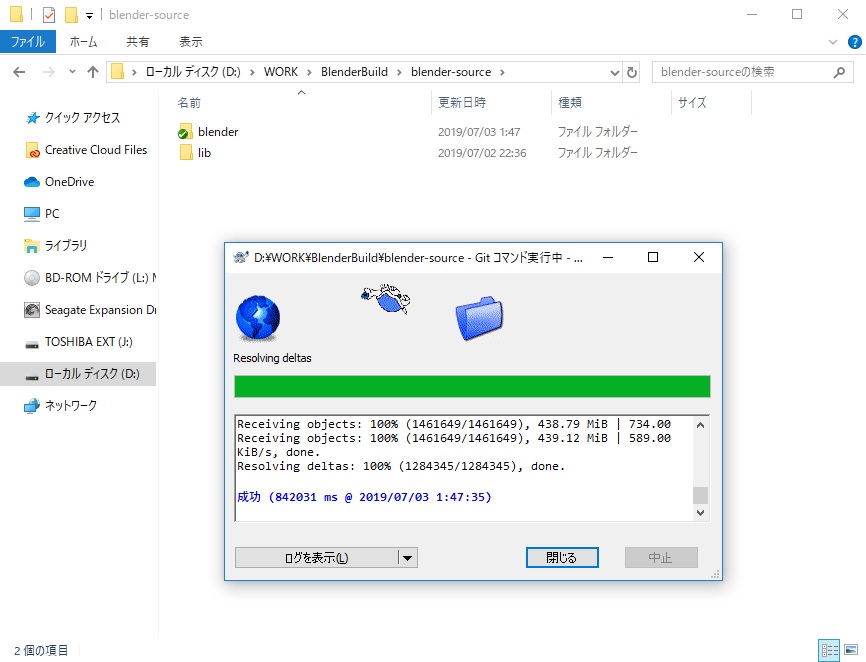Screen dimensions: 866x662
Task: Click the OneDrive cloud icon
Action: 32,182
